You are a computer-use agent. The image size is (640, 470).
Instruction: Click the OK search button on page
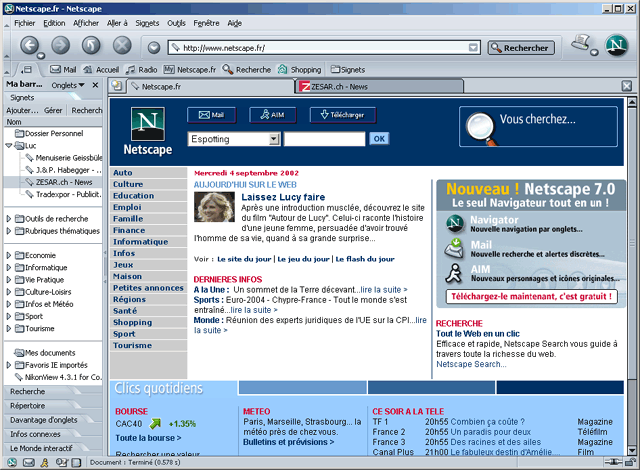click(379, 139)
